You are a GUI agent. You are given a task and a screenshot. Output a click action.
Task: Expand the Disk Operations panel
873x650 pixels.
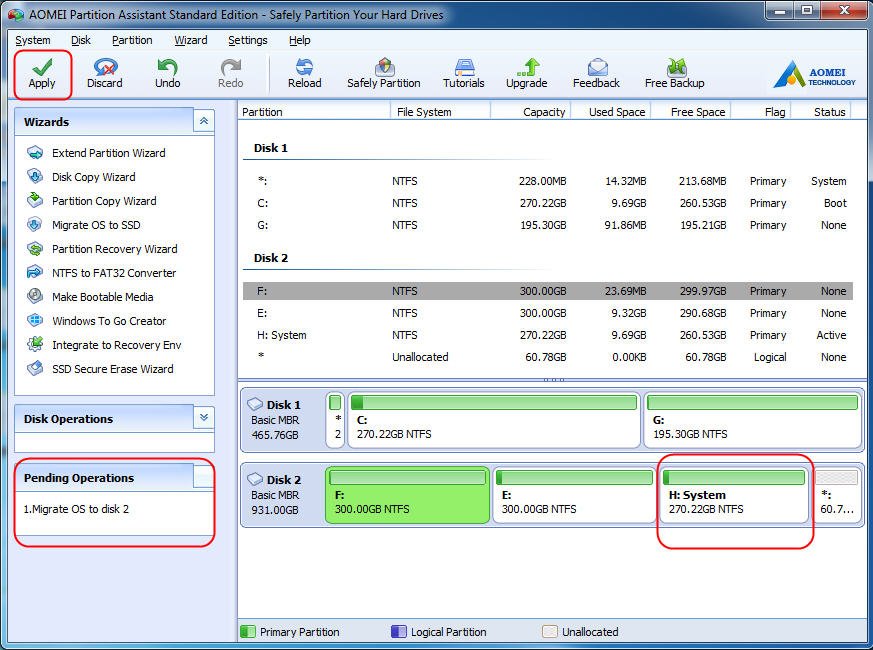coord(204,417)
